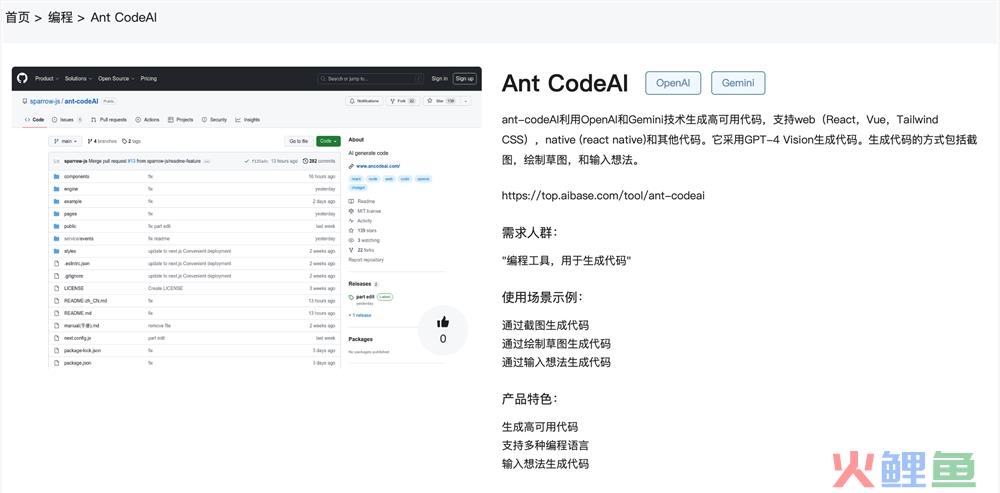Open the 编程 breadcrumb category link
The height and width of the screenshot is (493, 1000).
pos(60,17)
